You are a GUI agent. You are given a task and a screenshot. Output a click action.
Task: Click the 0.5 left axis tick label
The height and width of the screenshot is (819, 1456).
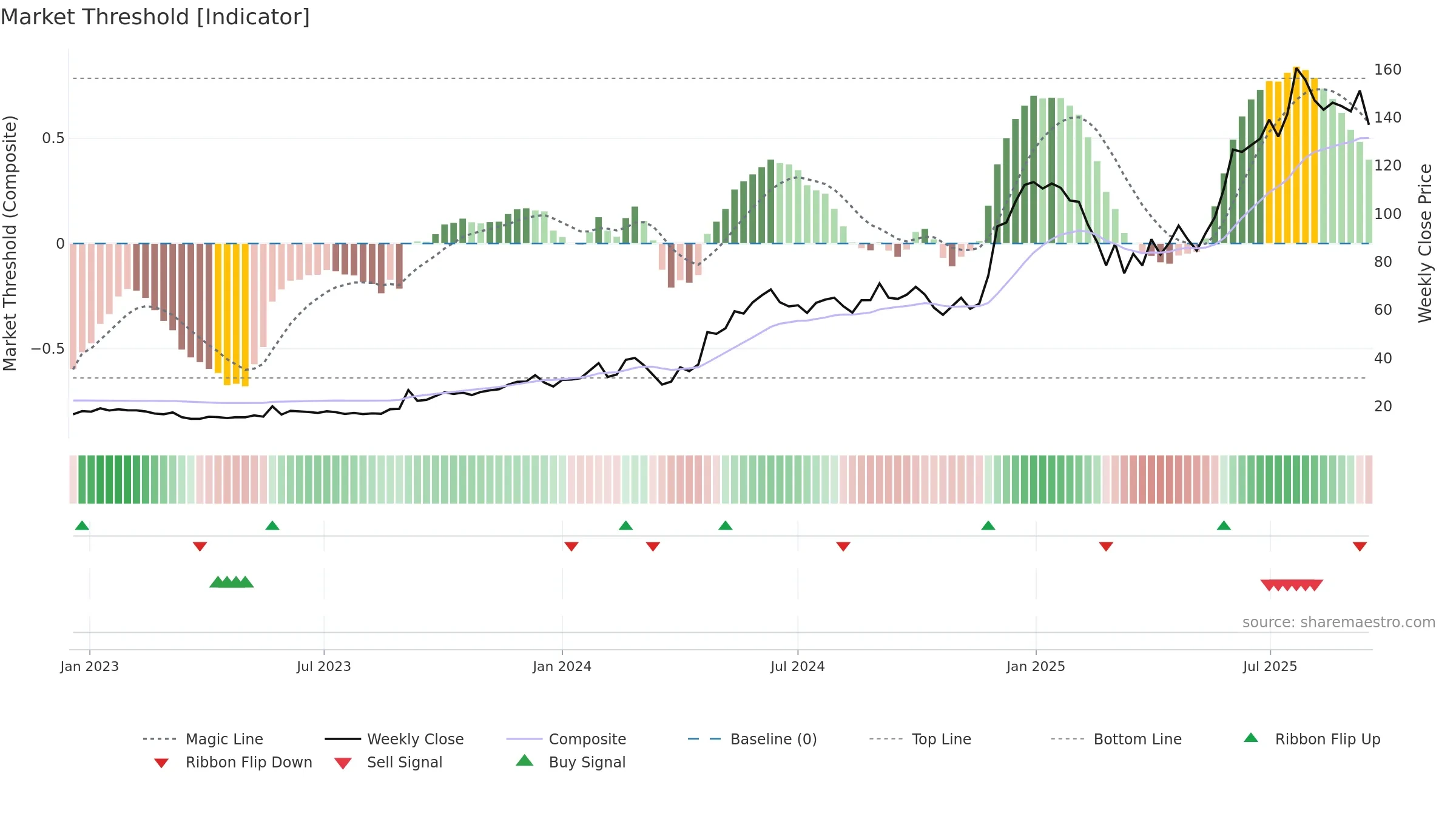[x=53, y=138]
